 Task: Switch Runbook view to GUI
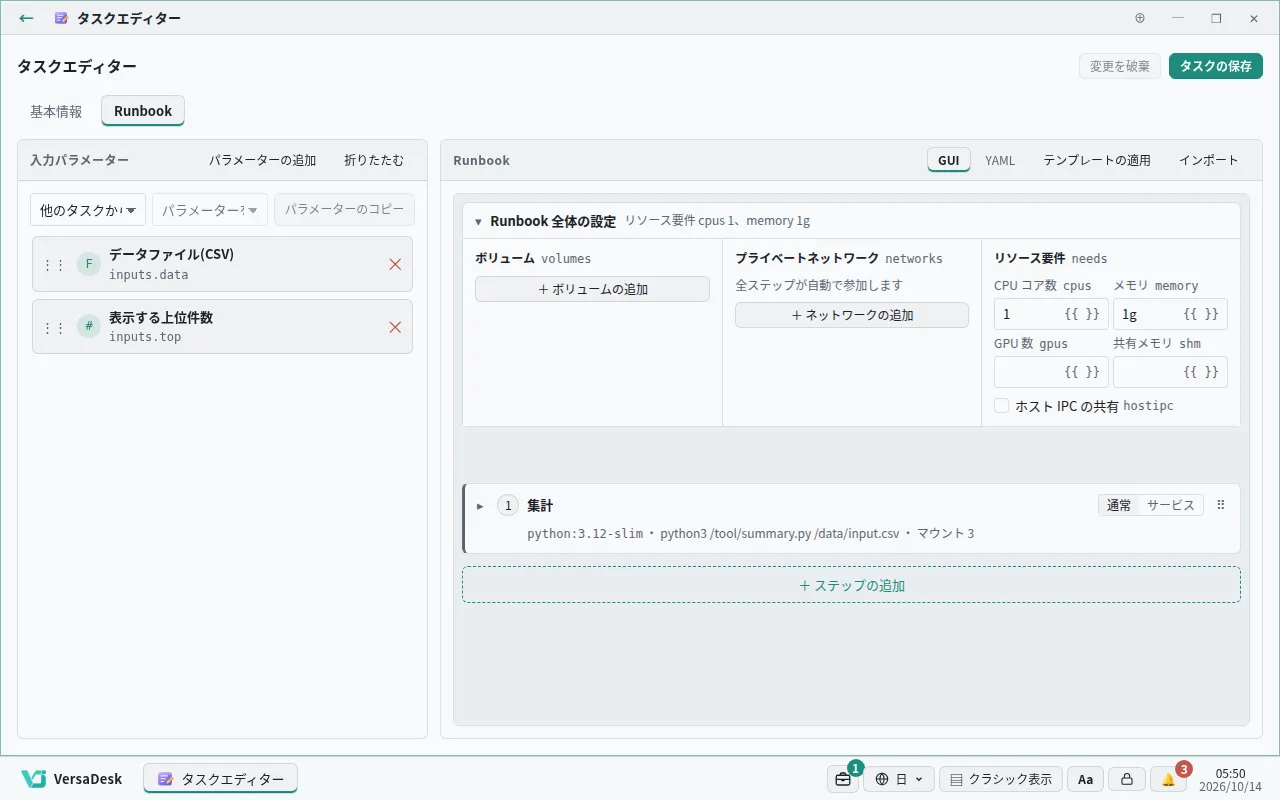(x=948, y=160)
